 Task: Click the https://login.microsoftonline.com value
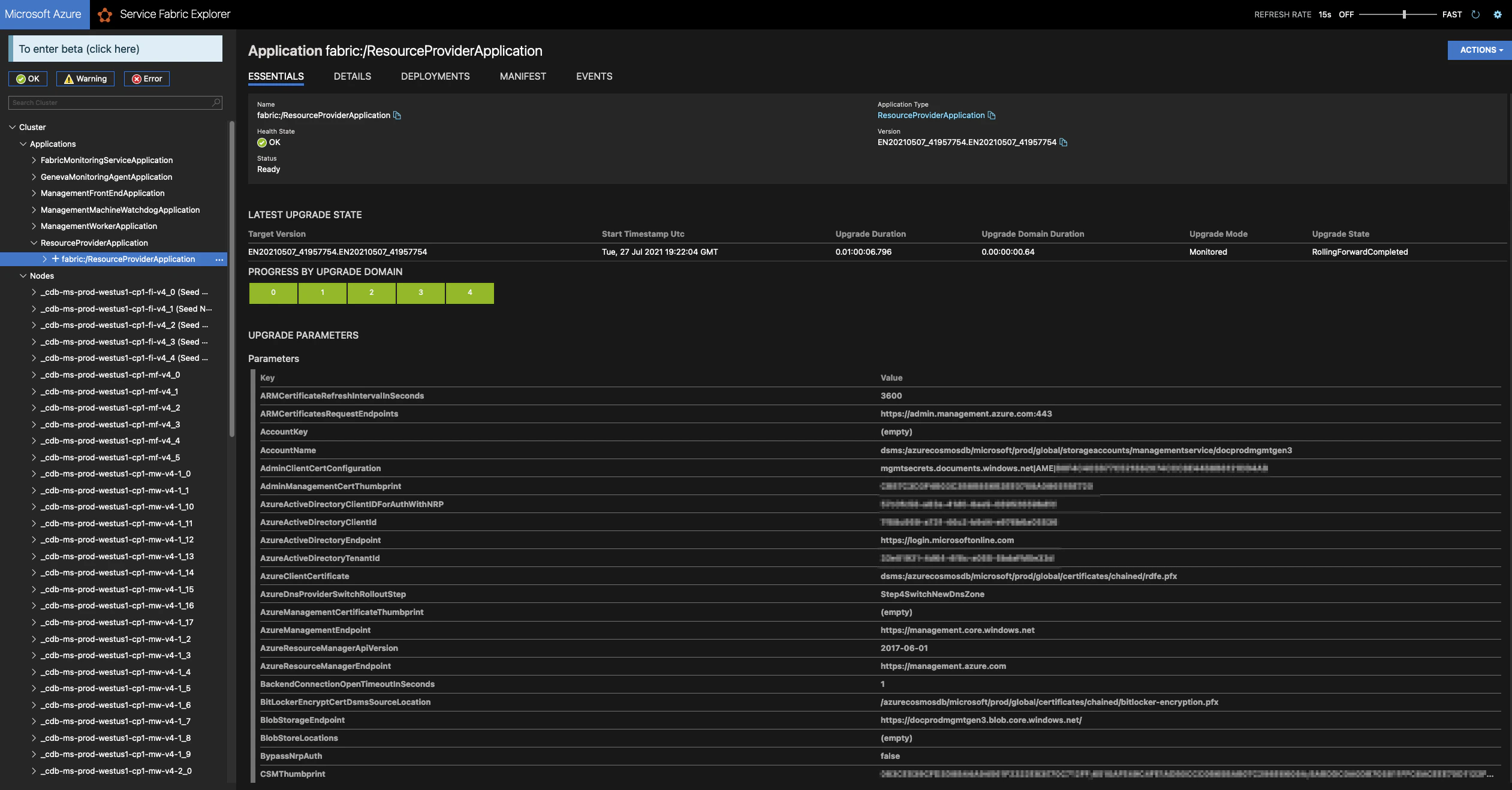(x=947, y=540)
